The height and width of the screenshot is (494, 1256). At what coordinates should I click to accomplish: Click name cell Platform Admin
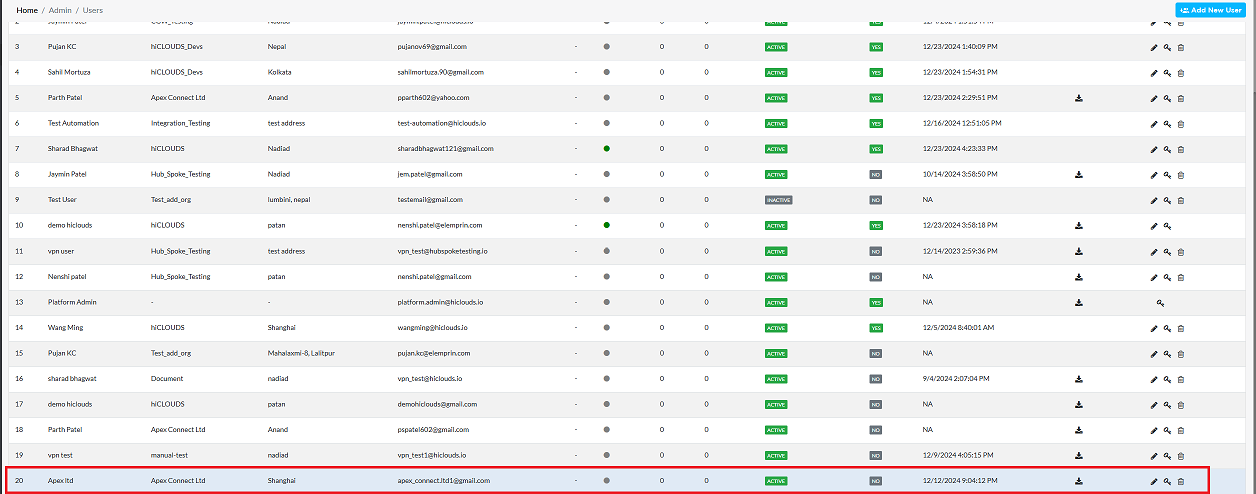[73, 302]
